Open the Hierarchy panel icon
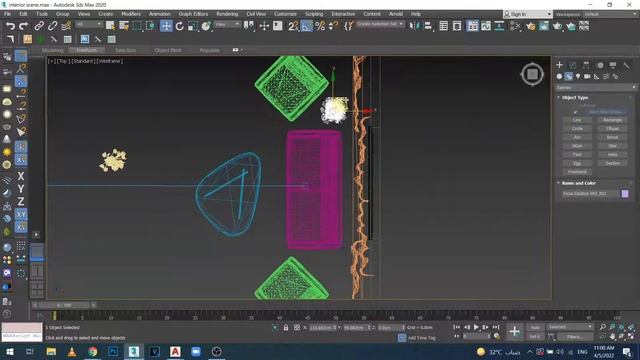The image size is (640, 360). pyautogui.click(x=586, y=65)
